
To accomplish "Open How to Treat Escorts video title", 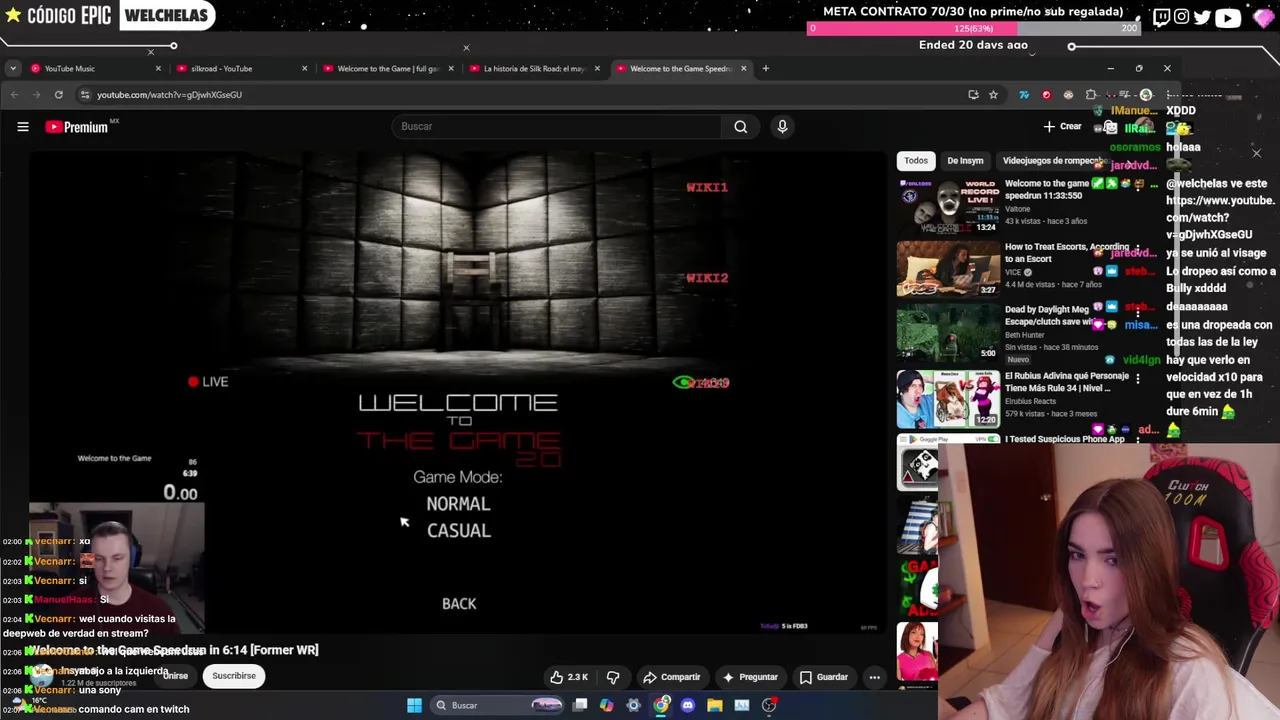I will coord(1067,252).
